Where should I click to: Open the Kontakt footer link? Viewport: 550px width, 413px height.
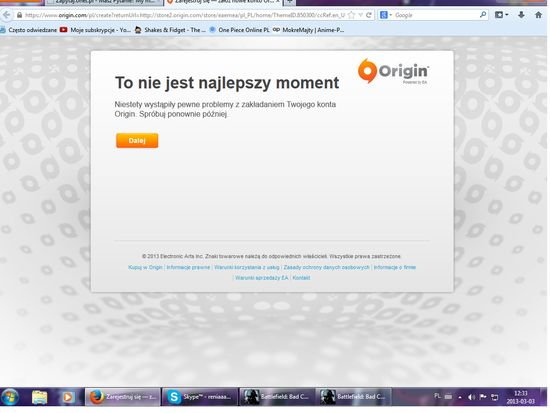tap(301, 278)
